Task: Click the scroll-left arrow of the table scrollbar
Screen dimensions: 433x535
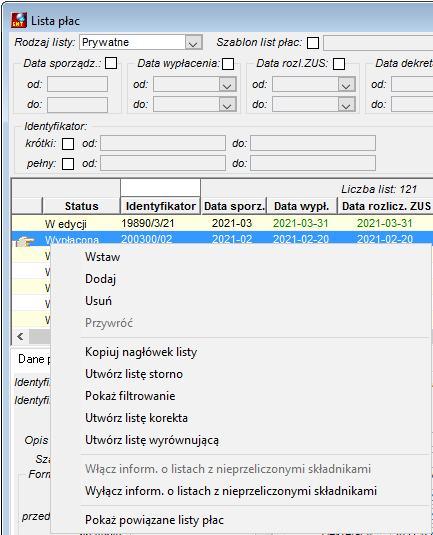Action: (x=20, y=336)
